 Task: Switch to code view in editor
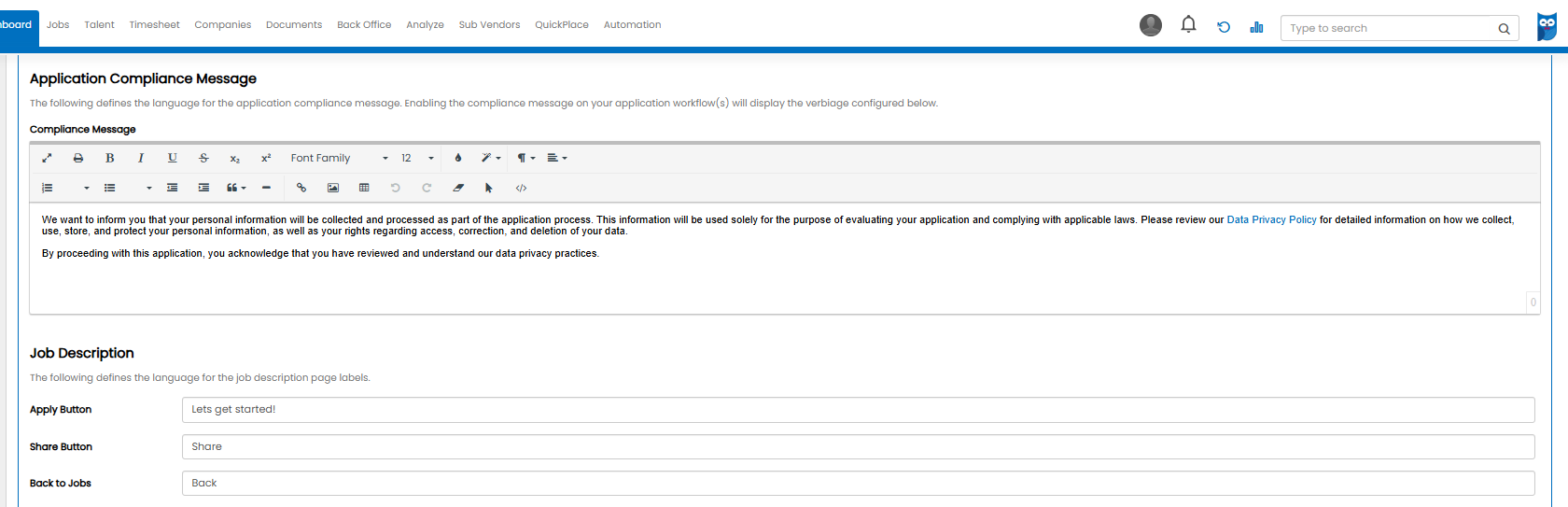tap(521, 188)
